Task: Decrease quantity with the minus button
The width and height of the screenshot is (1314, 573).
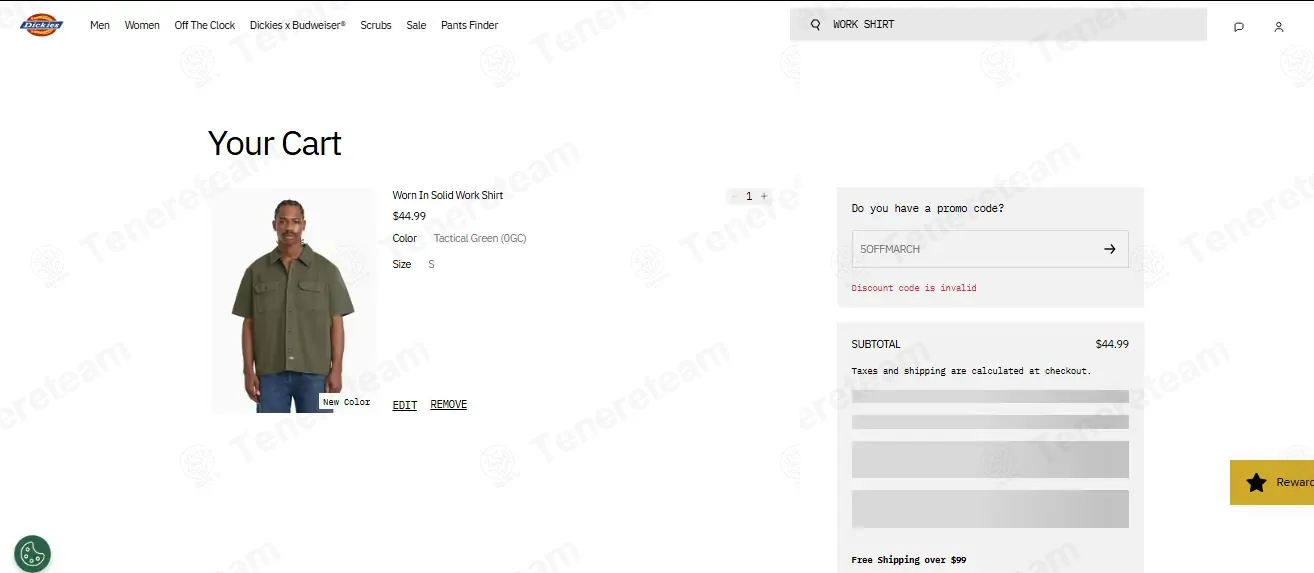Action: point(734,196)
